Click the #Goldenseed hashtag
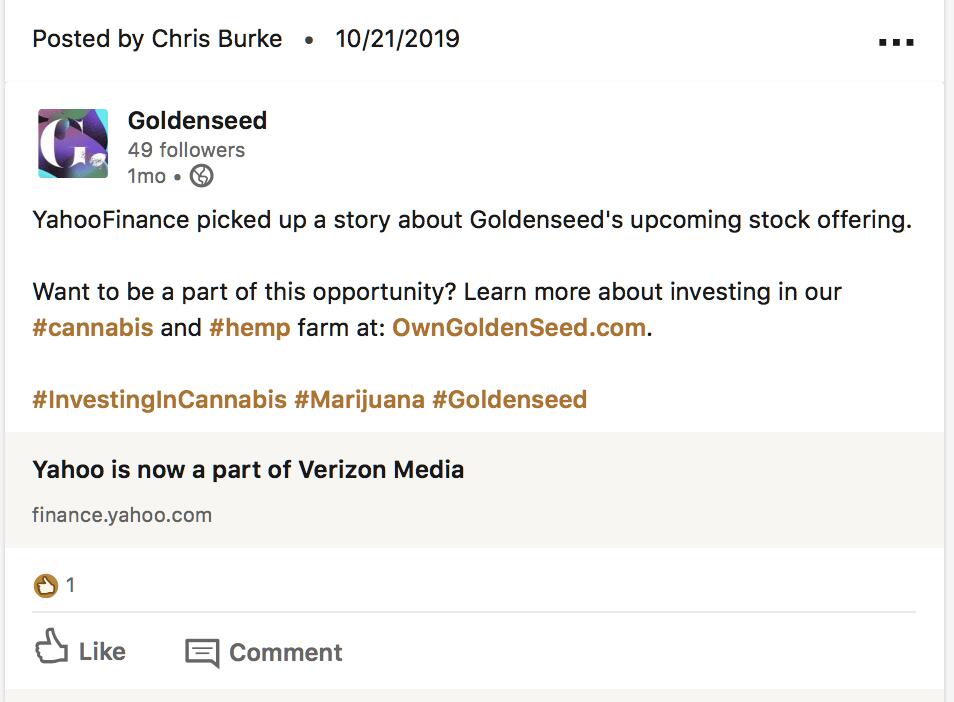Viewport: 954px width, 702px height. [509, 400]
